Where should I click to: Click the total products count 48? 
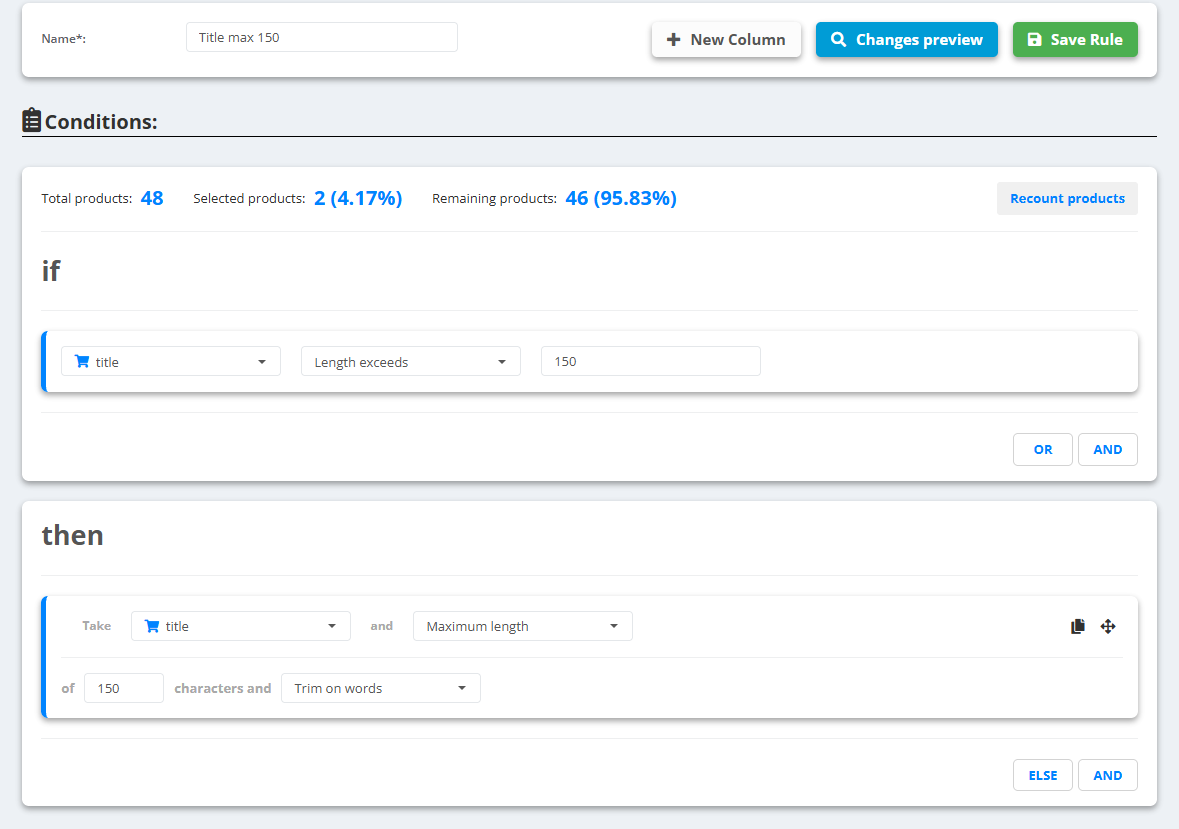(x=152, y=198)
